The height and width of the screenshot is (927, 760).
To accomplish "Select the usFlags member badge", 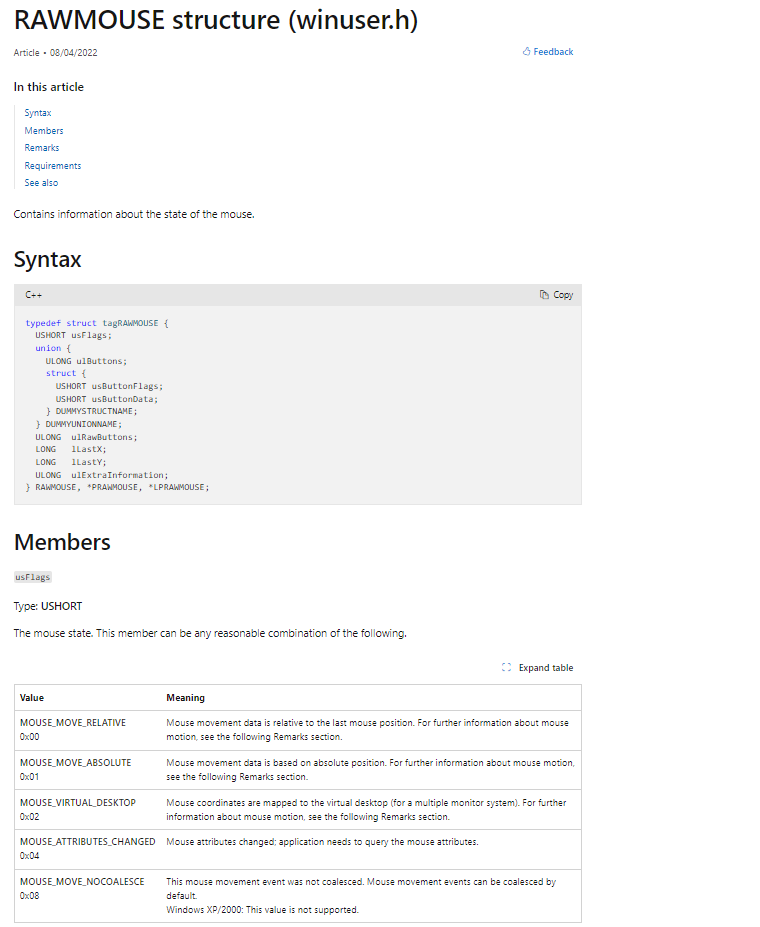I will 32,577.
